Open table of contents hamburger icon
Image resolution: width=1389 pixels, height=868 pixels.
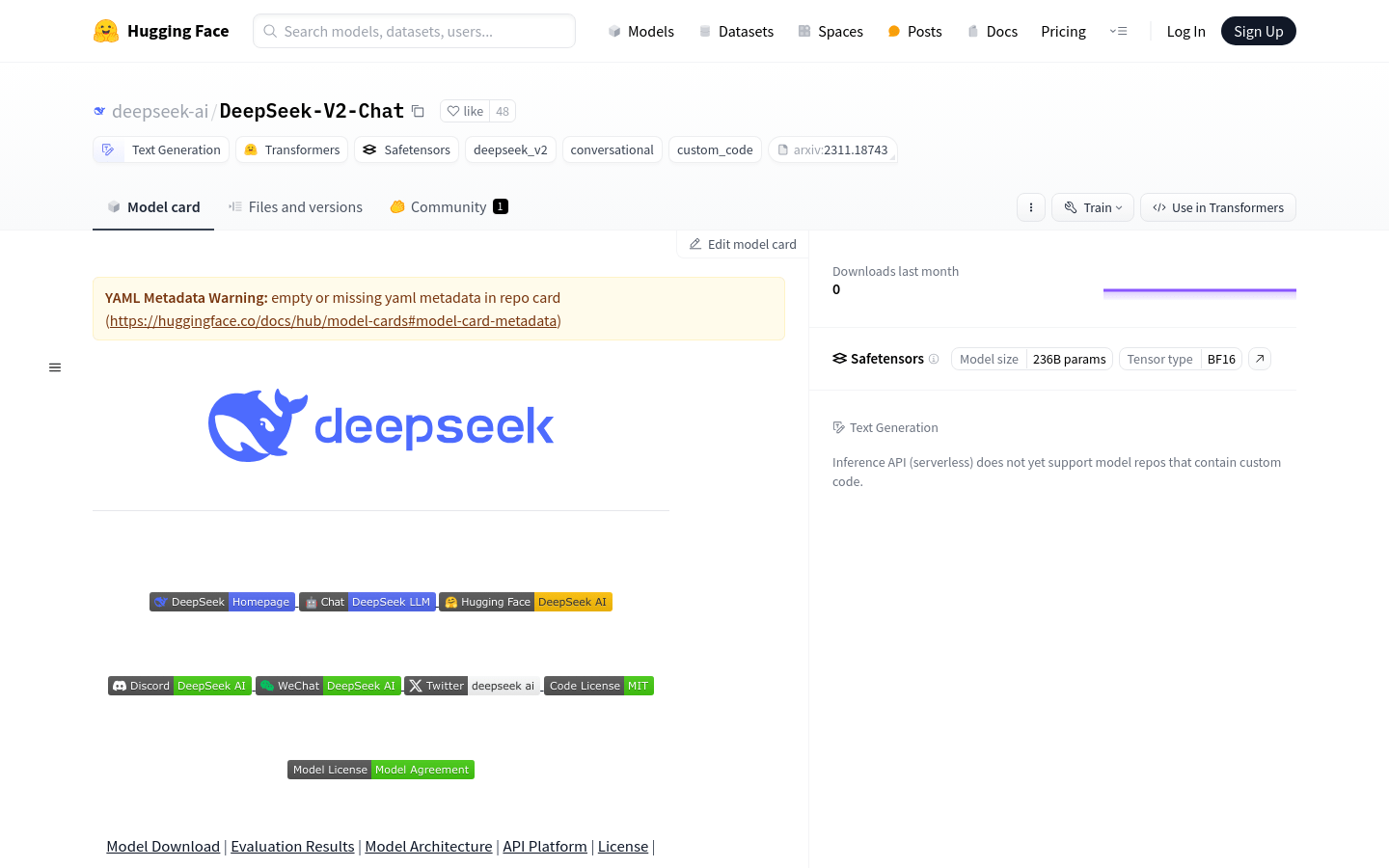55,367
